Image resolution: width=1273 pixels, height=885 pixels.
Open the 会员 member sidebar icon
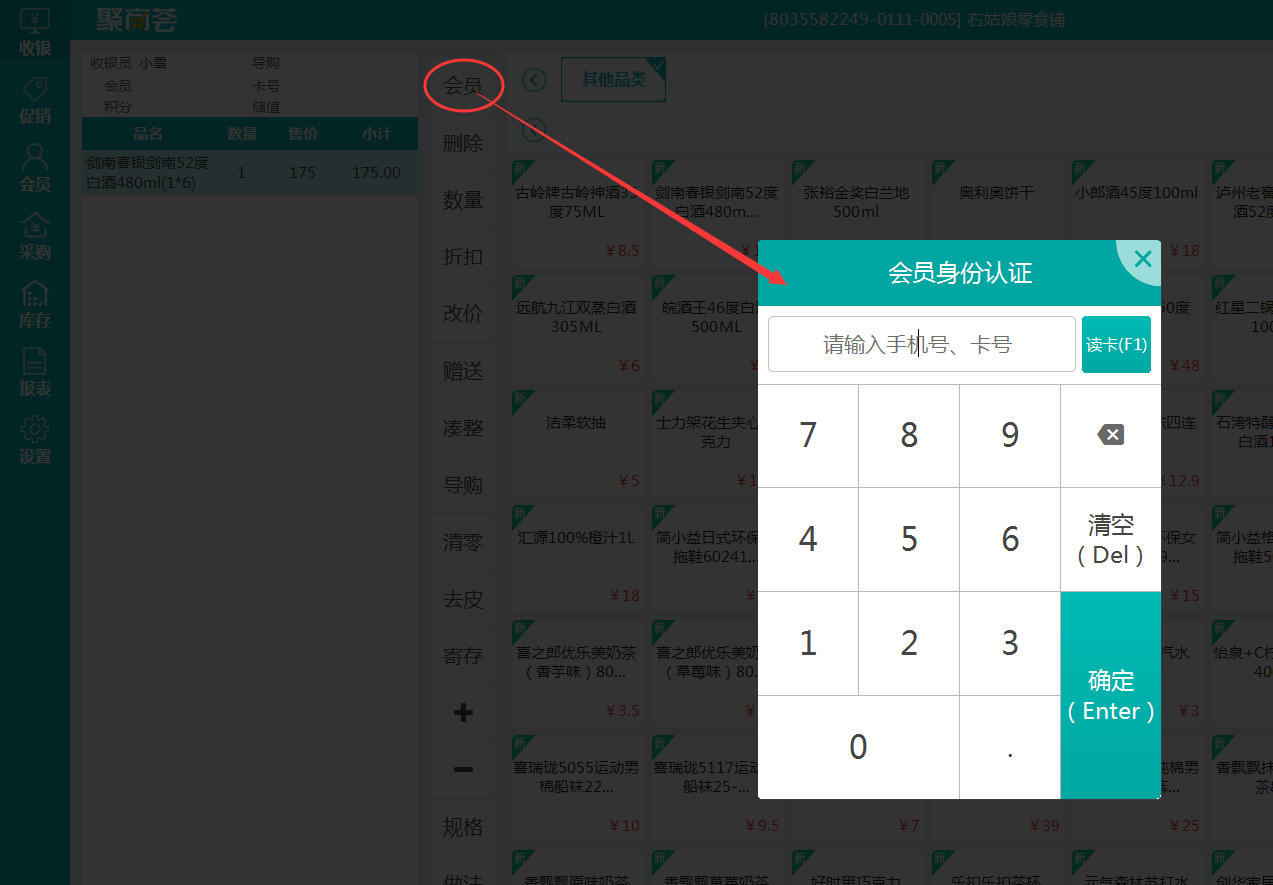click(35, 168)
